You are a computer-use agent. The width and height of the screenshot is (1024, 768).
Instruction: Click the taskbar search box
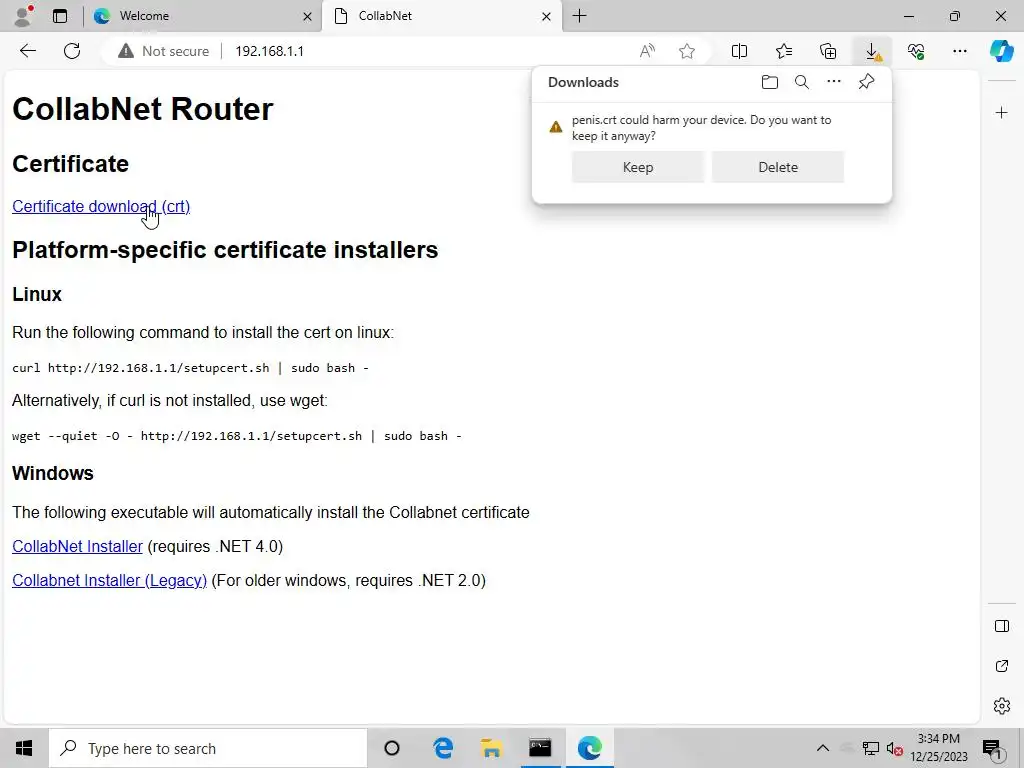pos(208,748)
